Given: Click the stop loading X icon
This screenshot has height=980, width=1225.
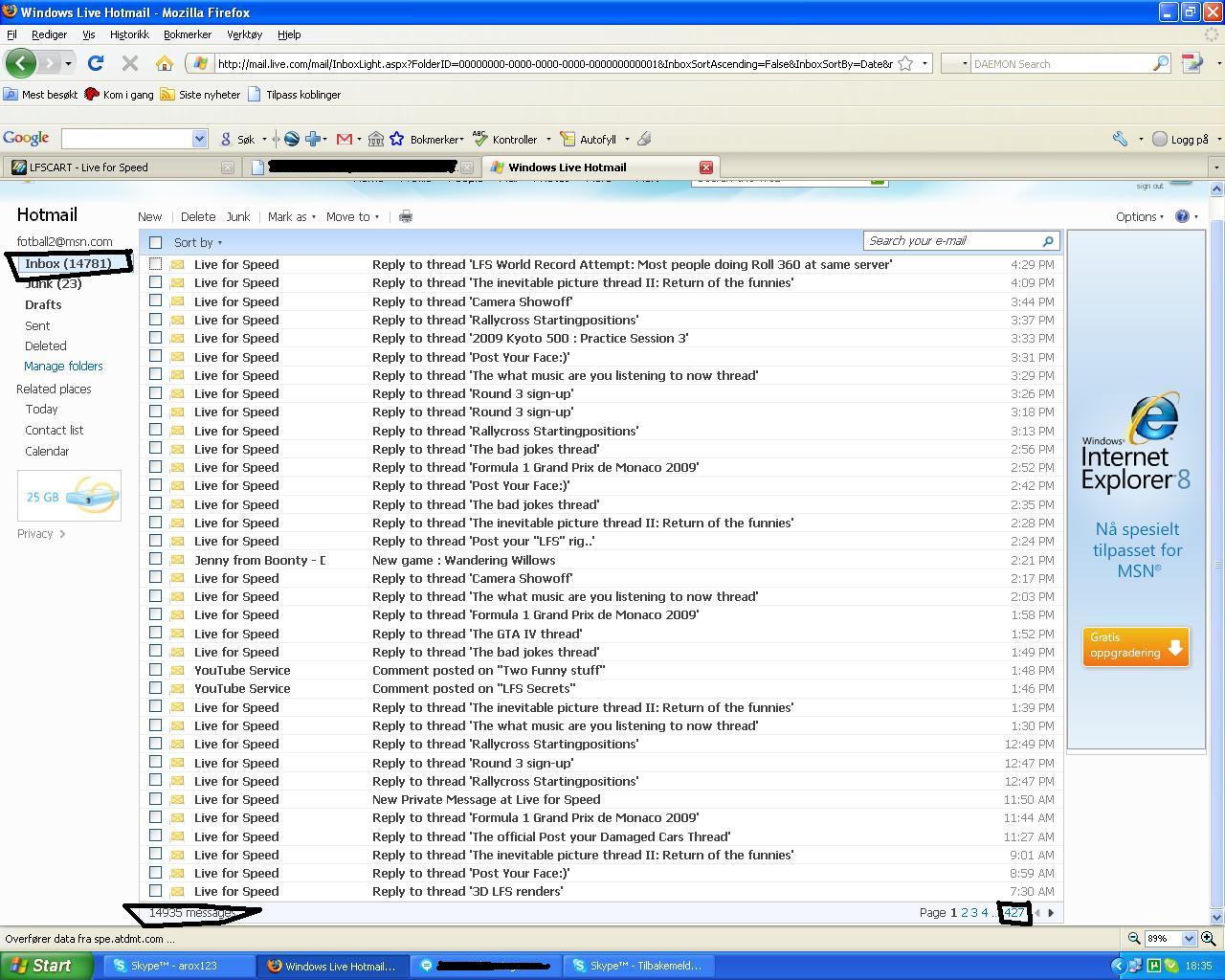Looking at the screenshot, I should click(x=130, y=63).
